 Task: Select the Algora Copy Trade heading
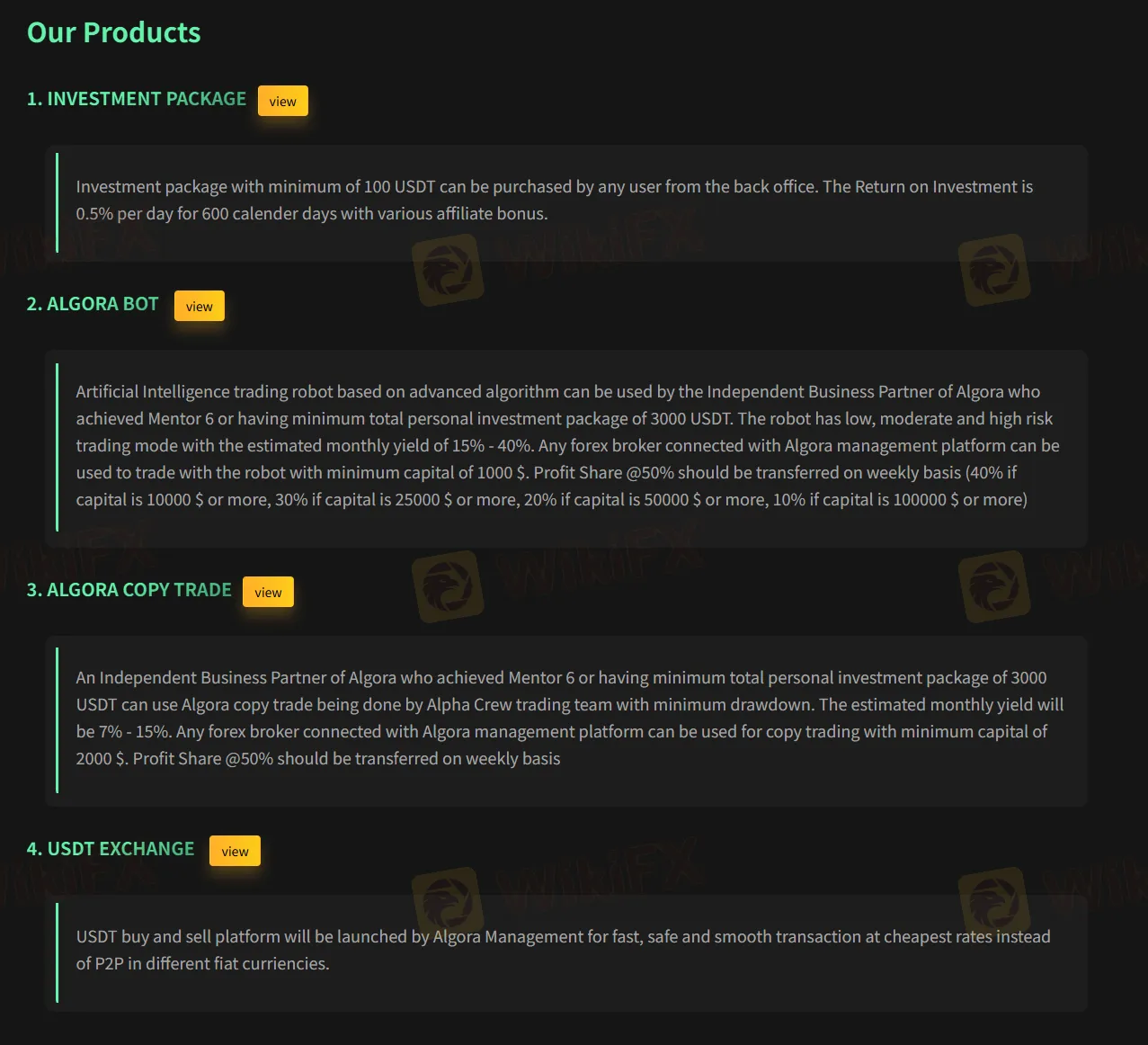[x=129, y=589]
